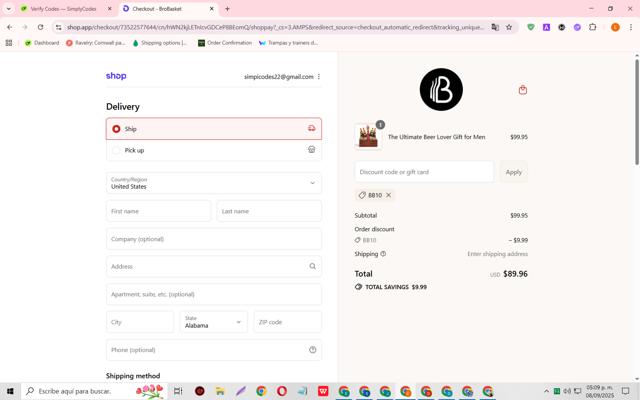Click the $89.96 total amount
Screen dimensions: 640x400
pos(515,274)
